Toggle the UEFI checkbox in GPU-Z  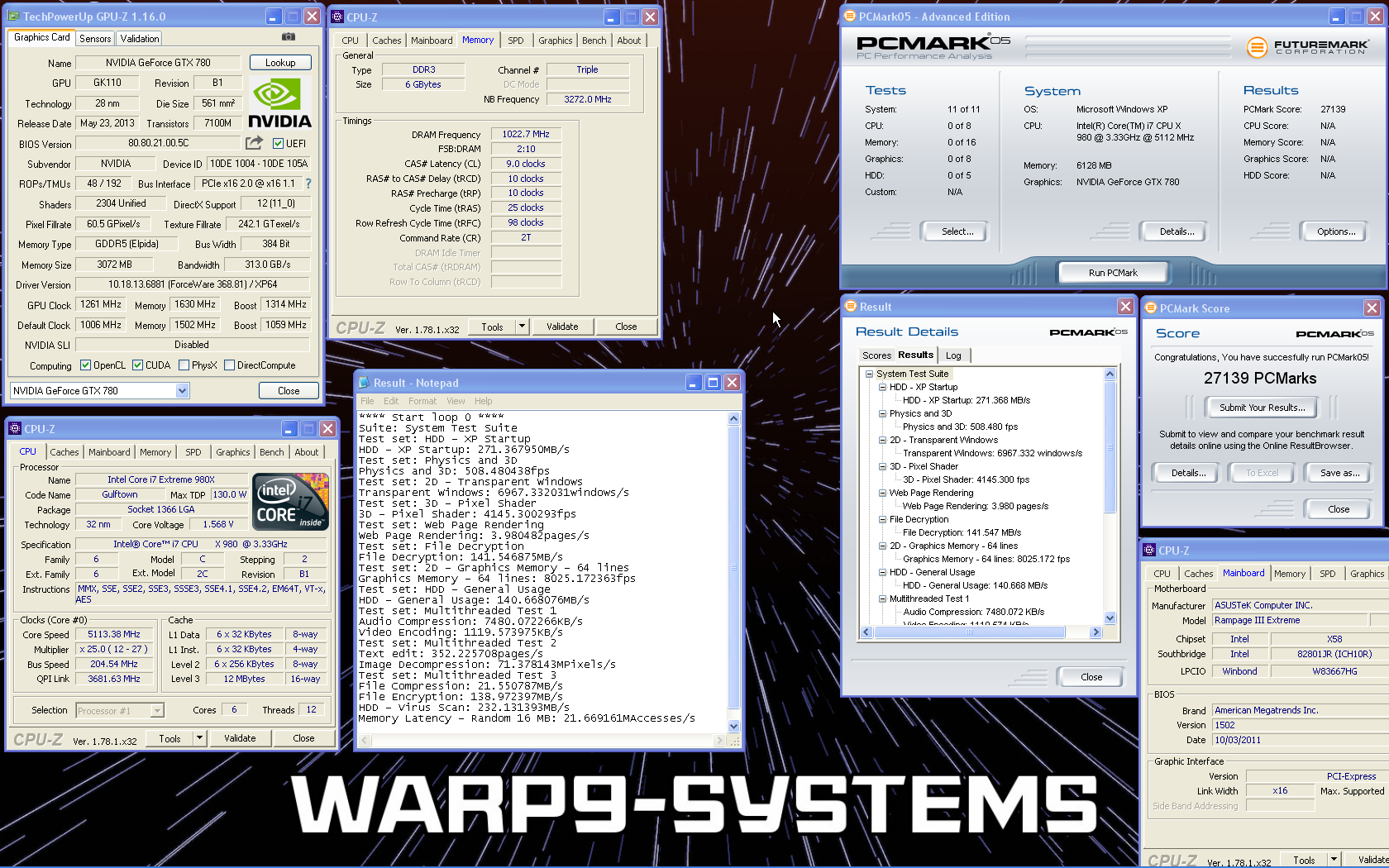[x=278, y=143]
